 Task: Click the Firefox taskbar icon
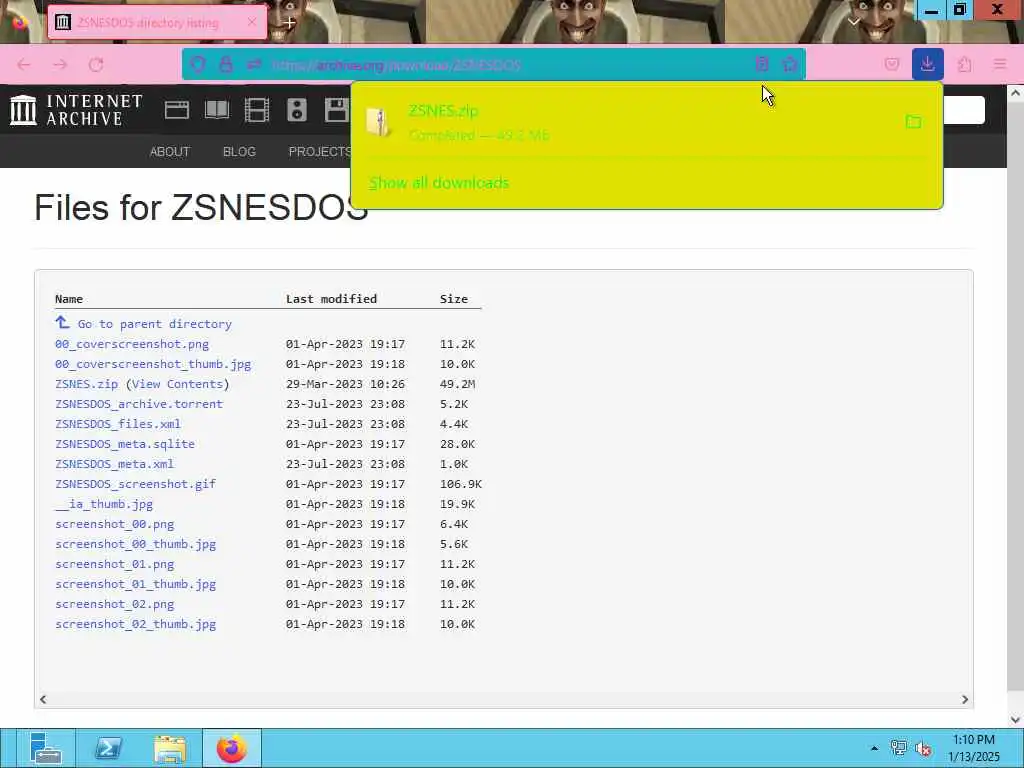tap(232, 748)
